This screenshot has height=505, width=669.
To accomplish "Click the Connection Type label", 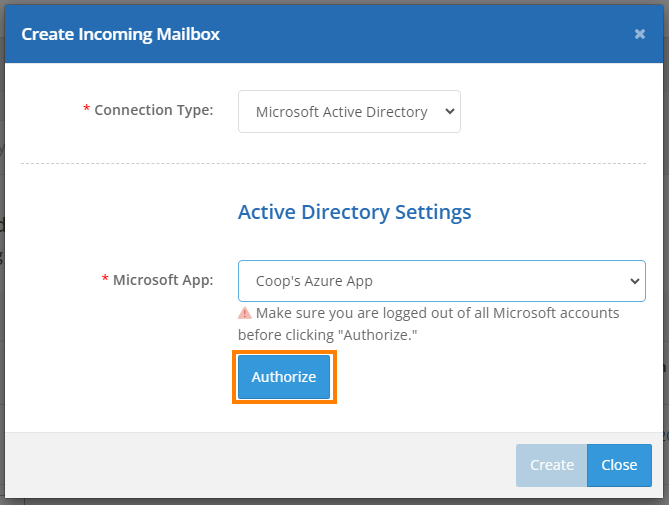I will point(154,110).
